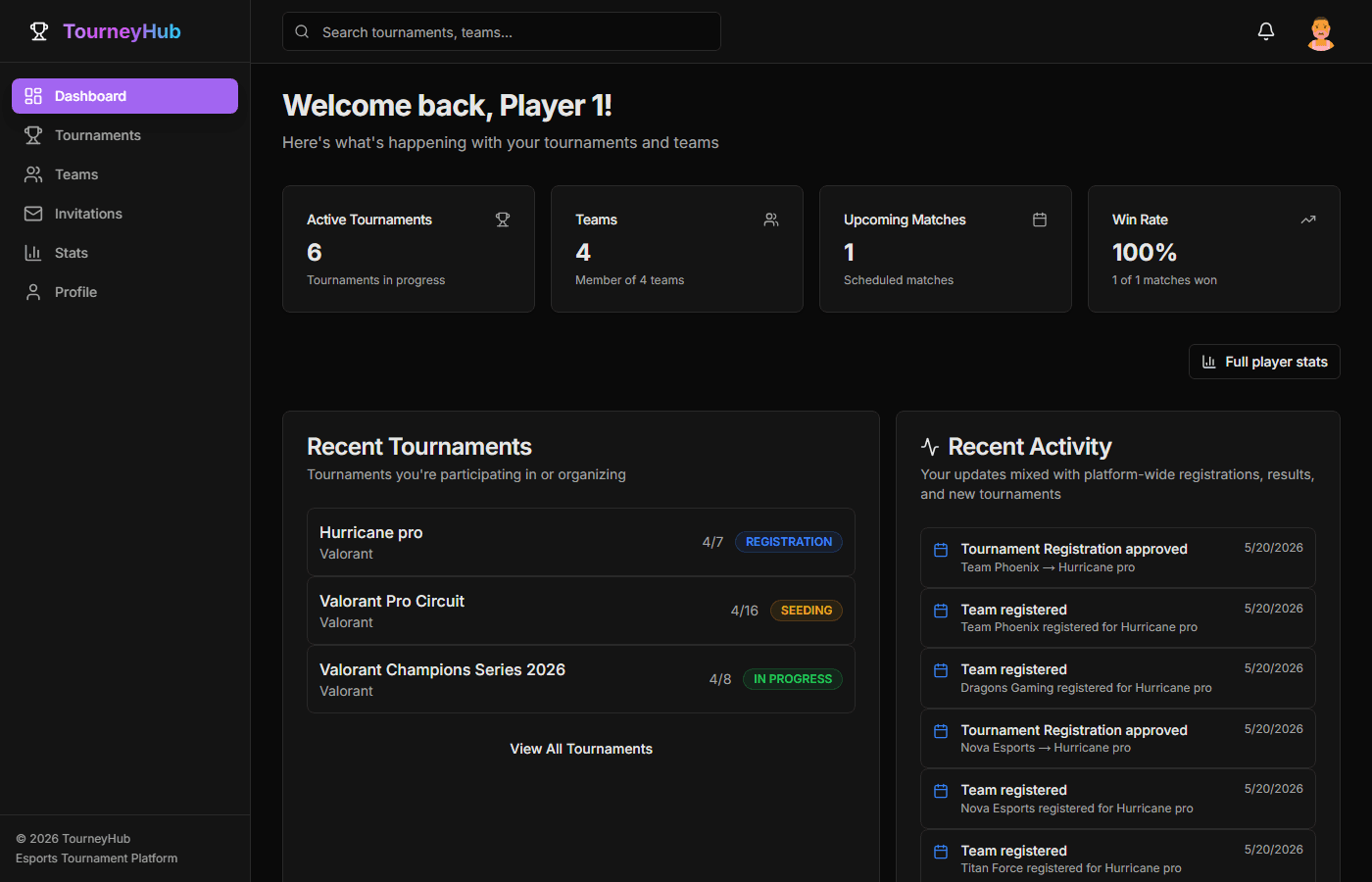This screenshot has width=1372, height=882.
Task: Click the Active Tournaments count 6
Action: pyautogui.click(x=315, y=253)
